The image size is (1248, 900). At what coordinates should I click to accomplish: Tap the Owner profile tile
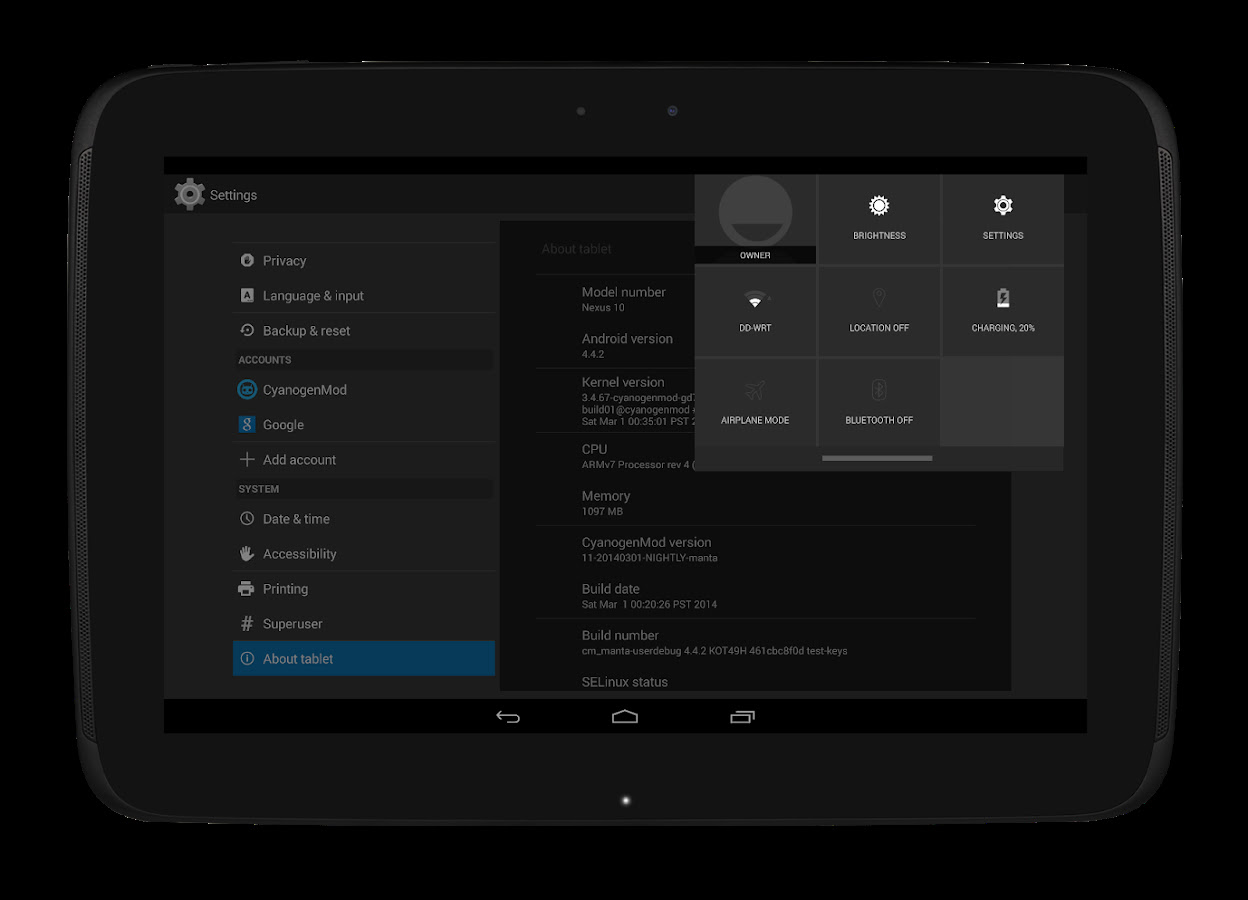click(755, 219)
